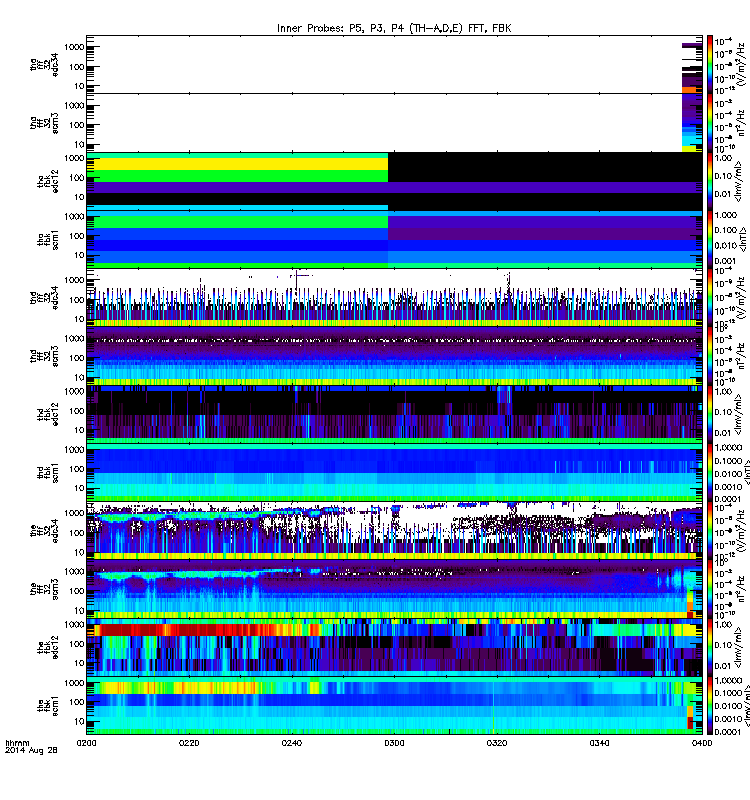This screenshot has height=800, width=750.
Task: Click the color bar beside thd fff scm3 panel
Action: point(710,356)
